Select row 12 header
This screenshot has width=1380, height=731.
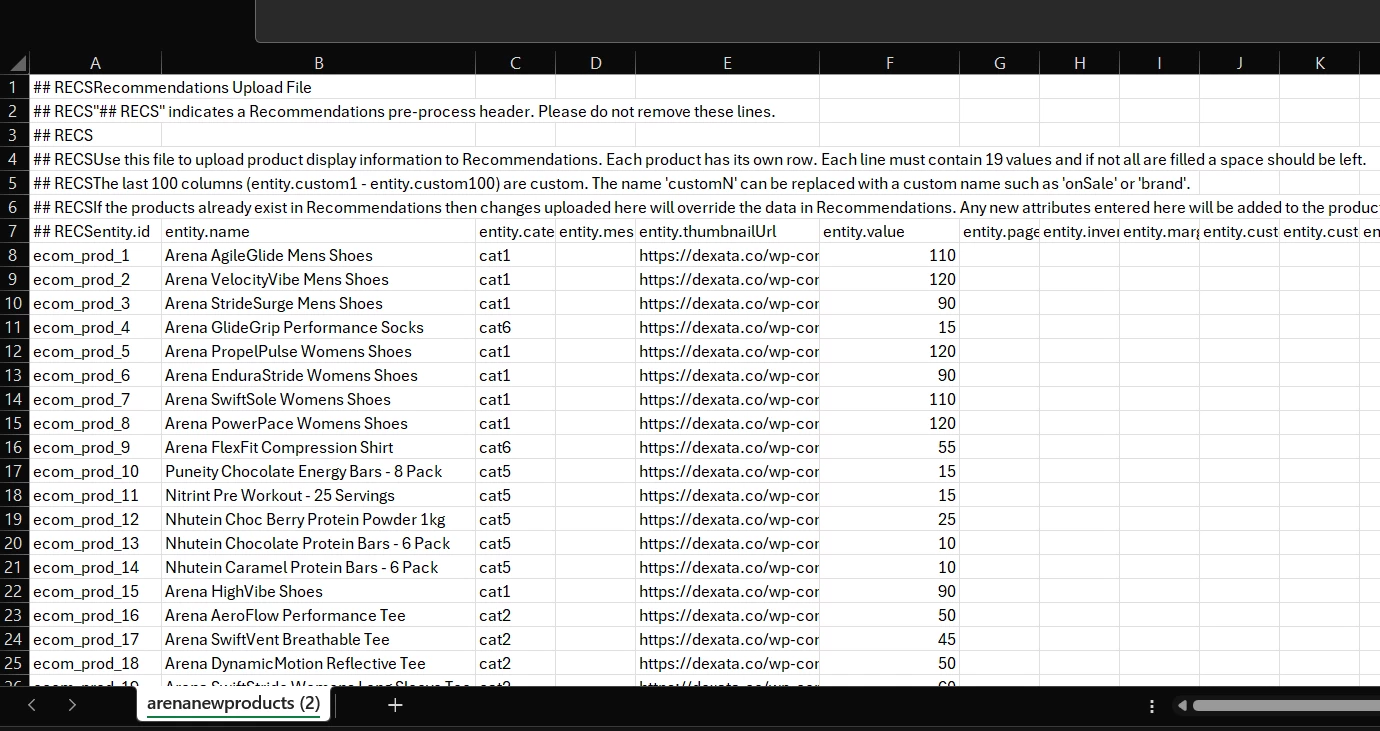[x=14, y=351]
